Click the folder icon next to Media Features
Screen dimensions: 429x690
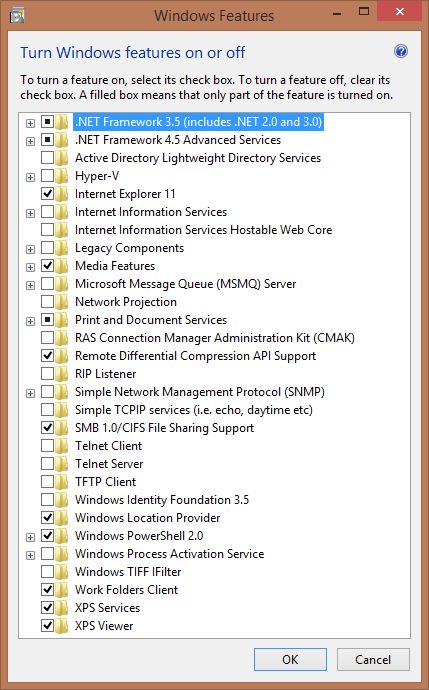point(62,266)
